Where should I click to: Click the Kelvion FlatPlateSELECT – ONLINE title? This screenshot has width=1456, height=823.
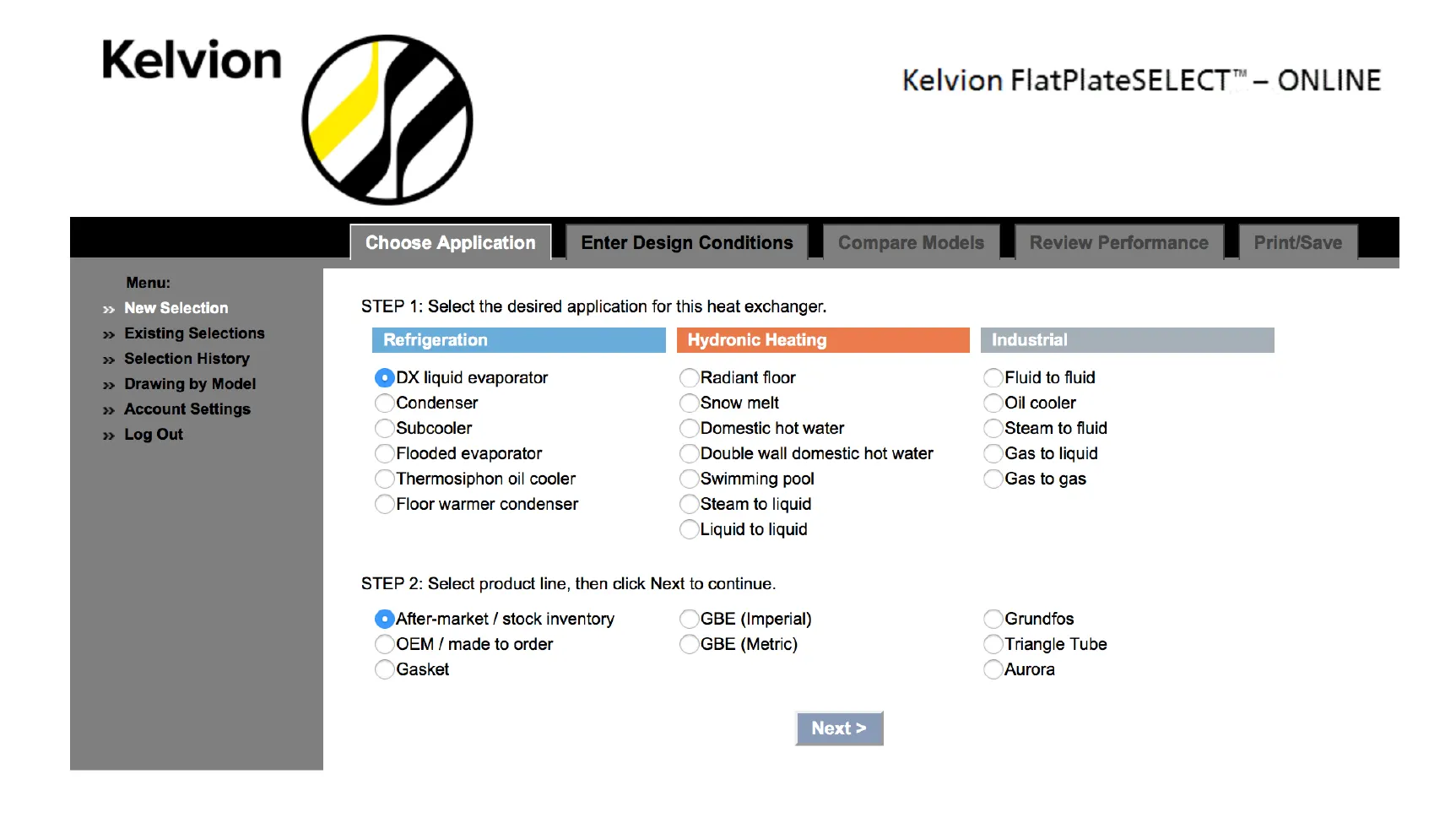coord(1141,80)
